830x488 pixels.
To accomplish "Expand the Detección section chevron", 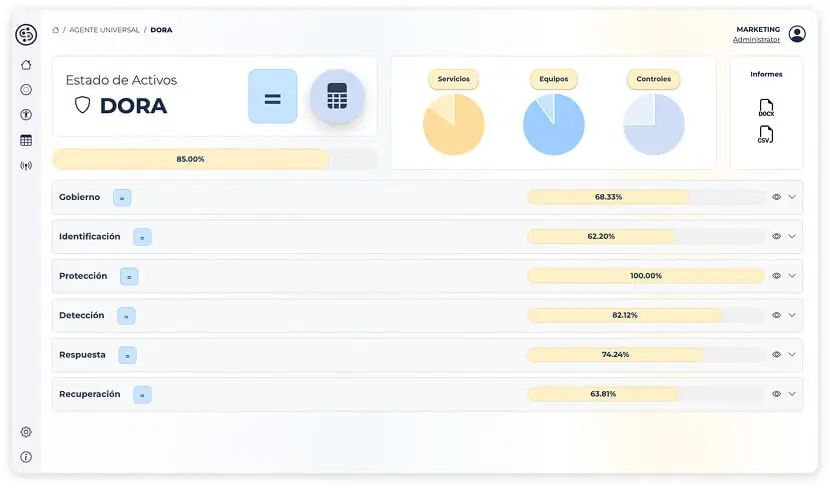I will coord(792,315).
